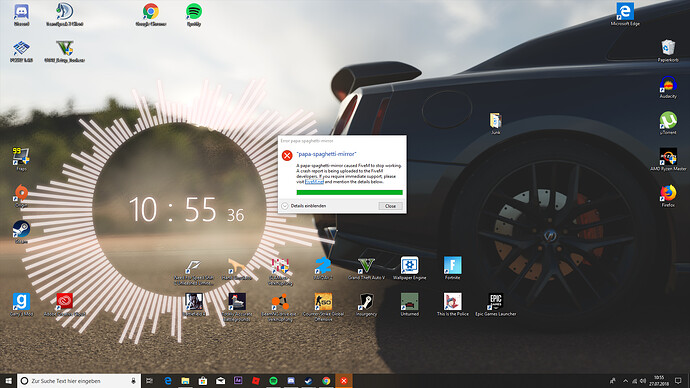The width and height of the screenshot is (690, 388).
Task: Open the Fortnite desktop shortcut
Action: [452, 268]
